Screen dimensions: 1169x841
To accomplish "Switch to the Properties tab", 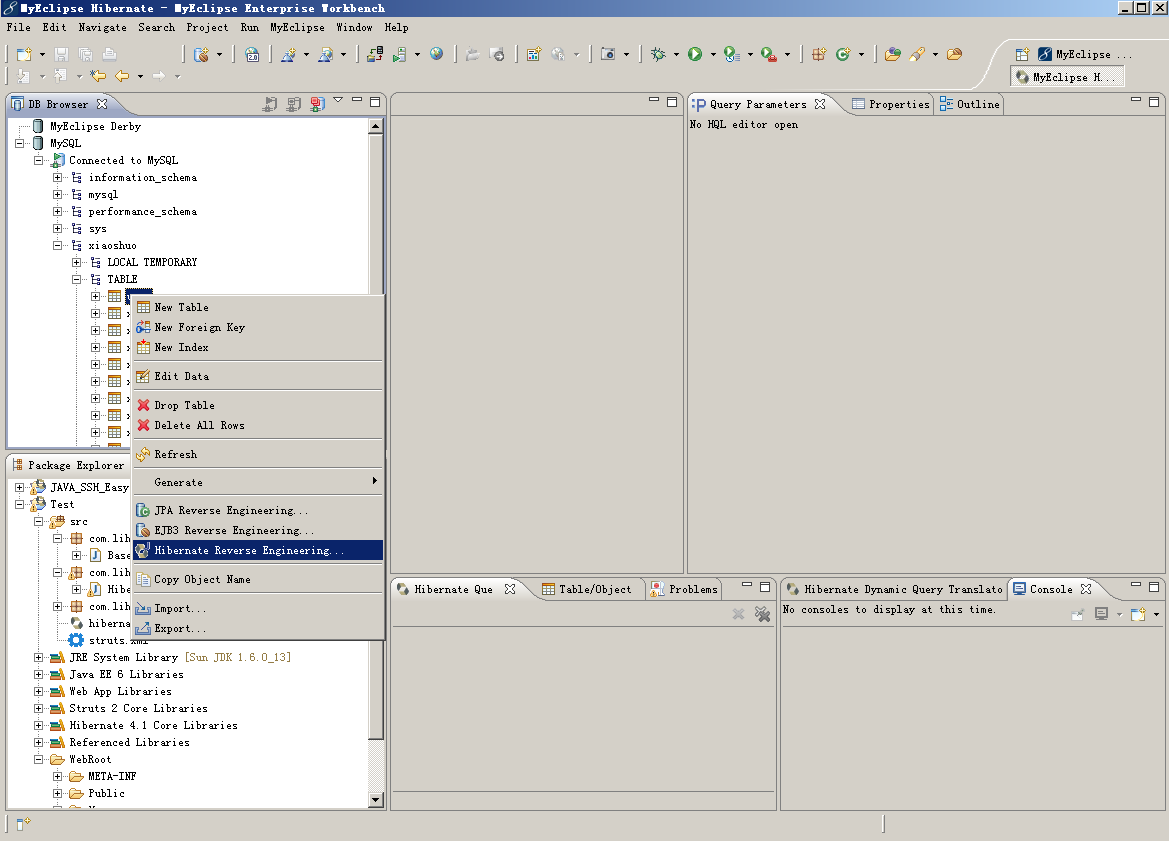I will [890, 104].
